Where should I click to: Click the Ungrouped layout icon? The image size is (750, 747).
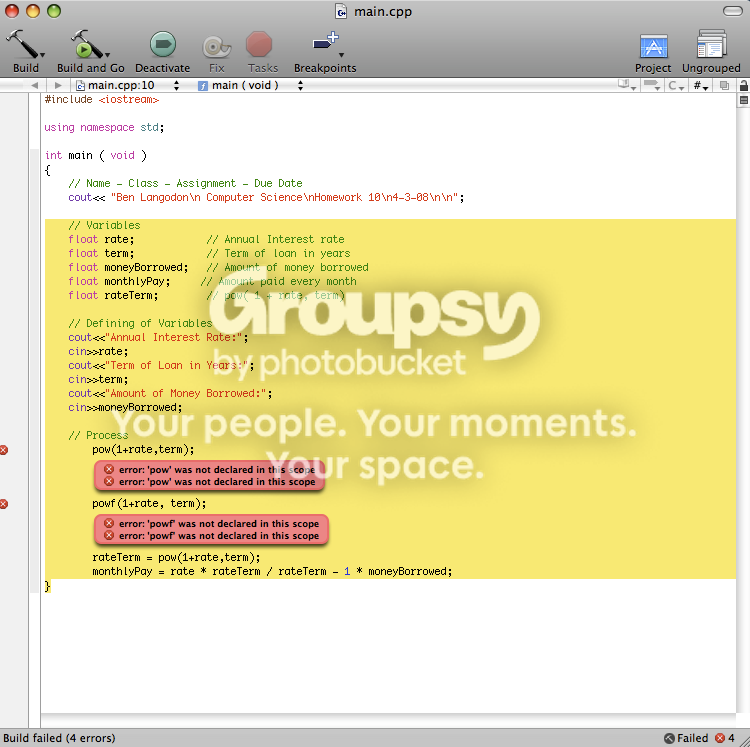pyautogui.click(x=711, y=44)
